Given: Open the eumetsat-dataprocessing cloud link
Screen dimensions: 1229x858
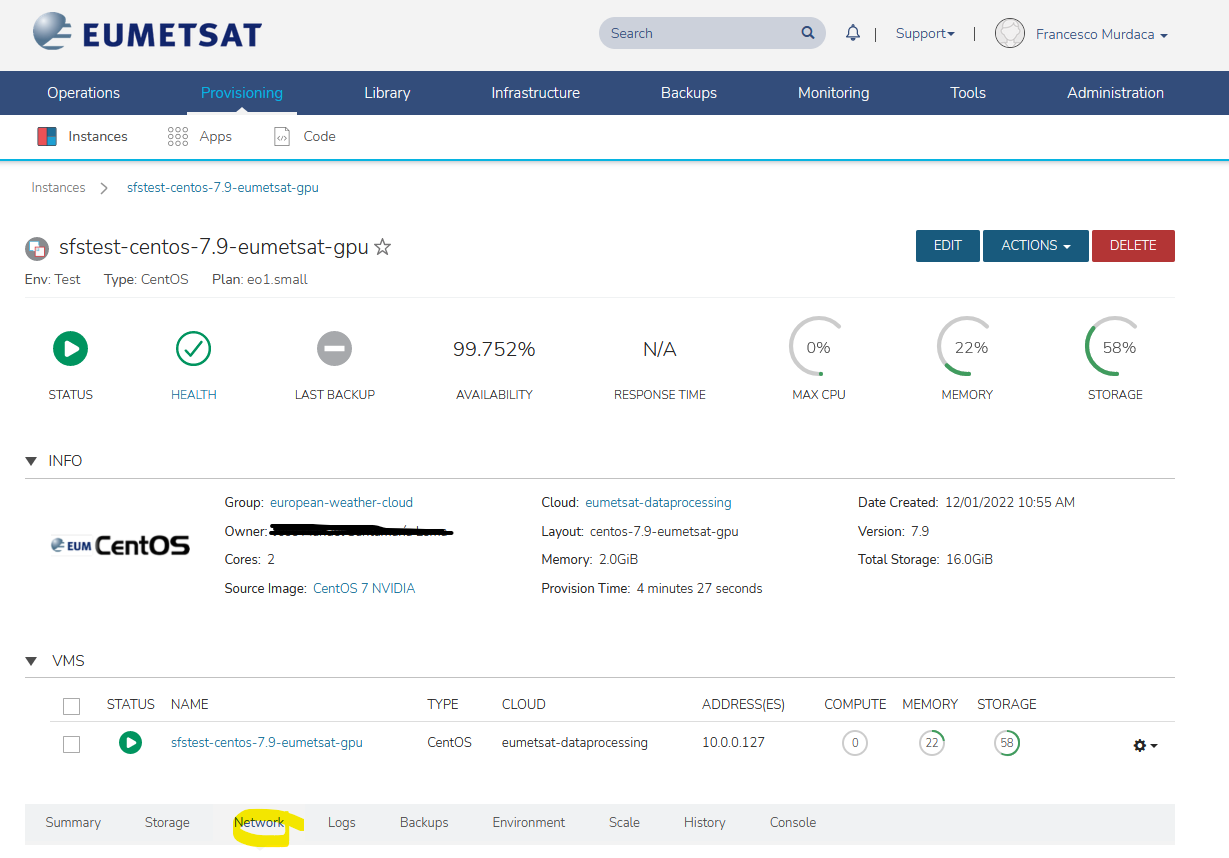Looking at the screenshot, I should 658,503.
